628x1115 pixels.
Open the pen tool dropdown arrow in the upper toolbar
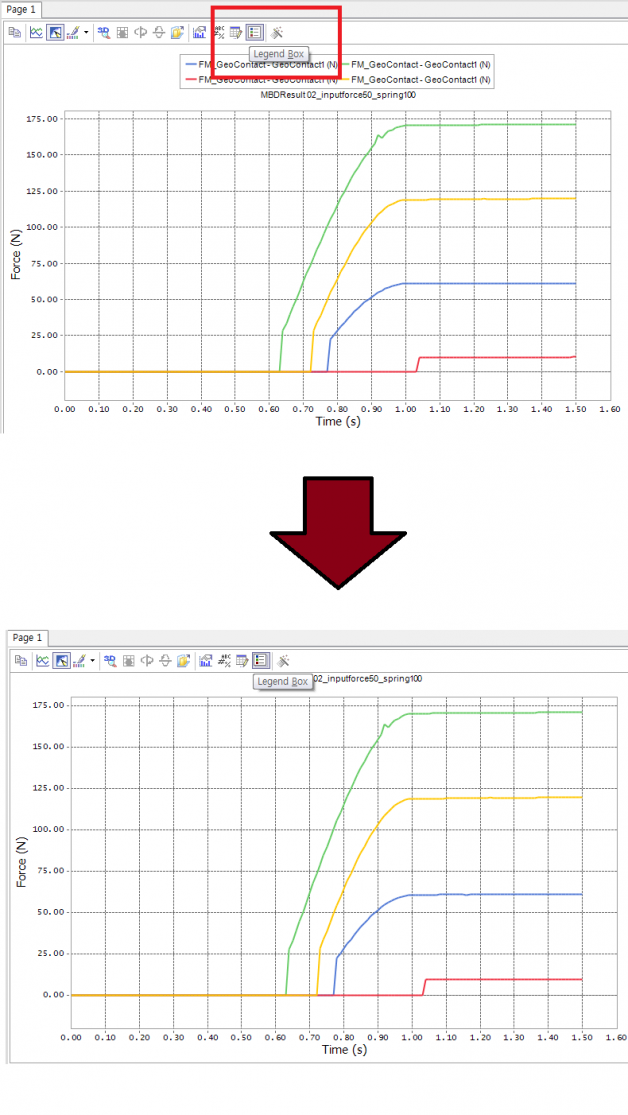pyautogui.click(x=87, y=32)
